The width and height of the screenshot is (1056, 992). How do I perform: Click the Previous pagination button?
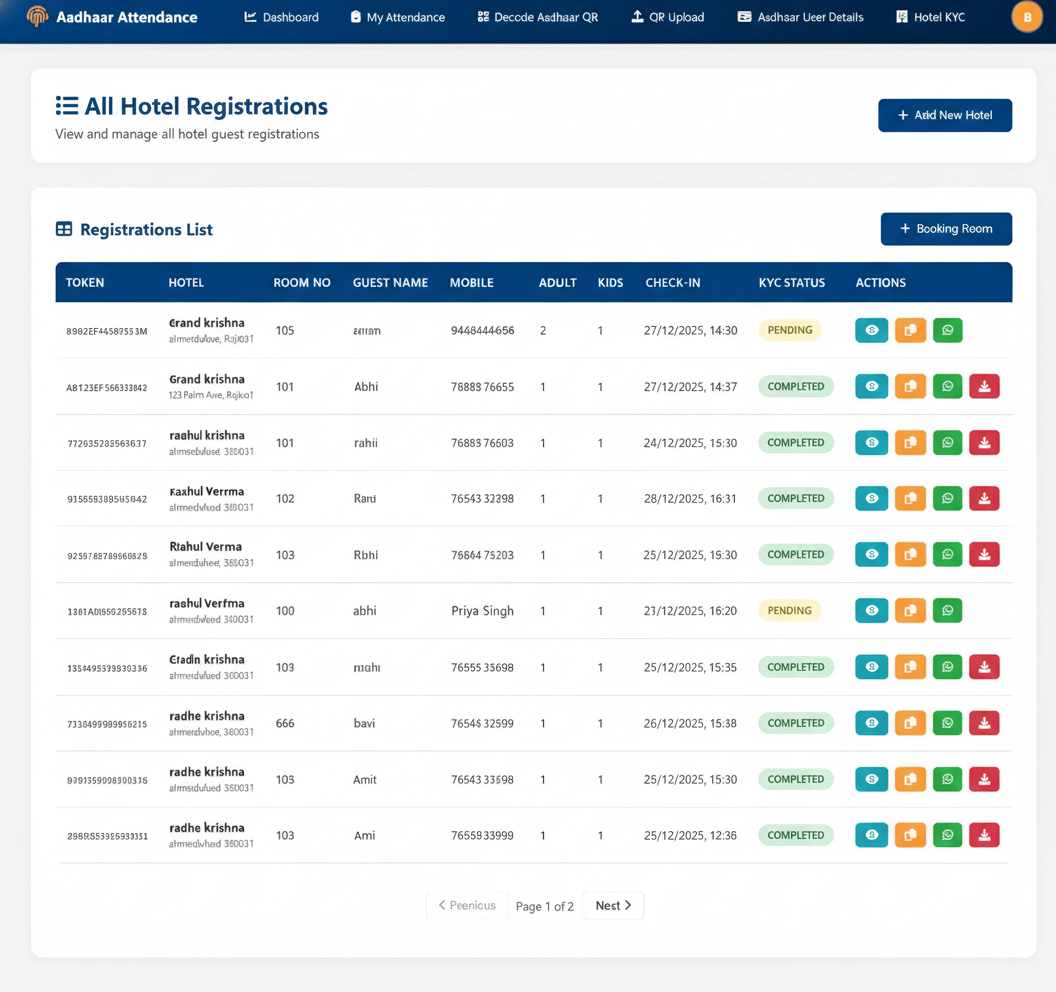(x=466, y=905)
